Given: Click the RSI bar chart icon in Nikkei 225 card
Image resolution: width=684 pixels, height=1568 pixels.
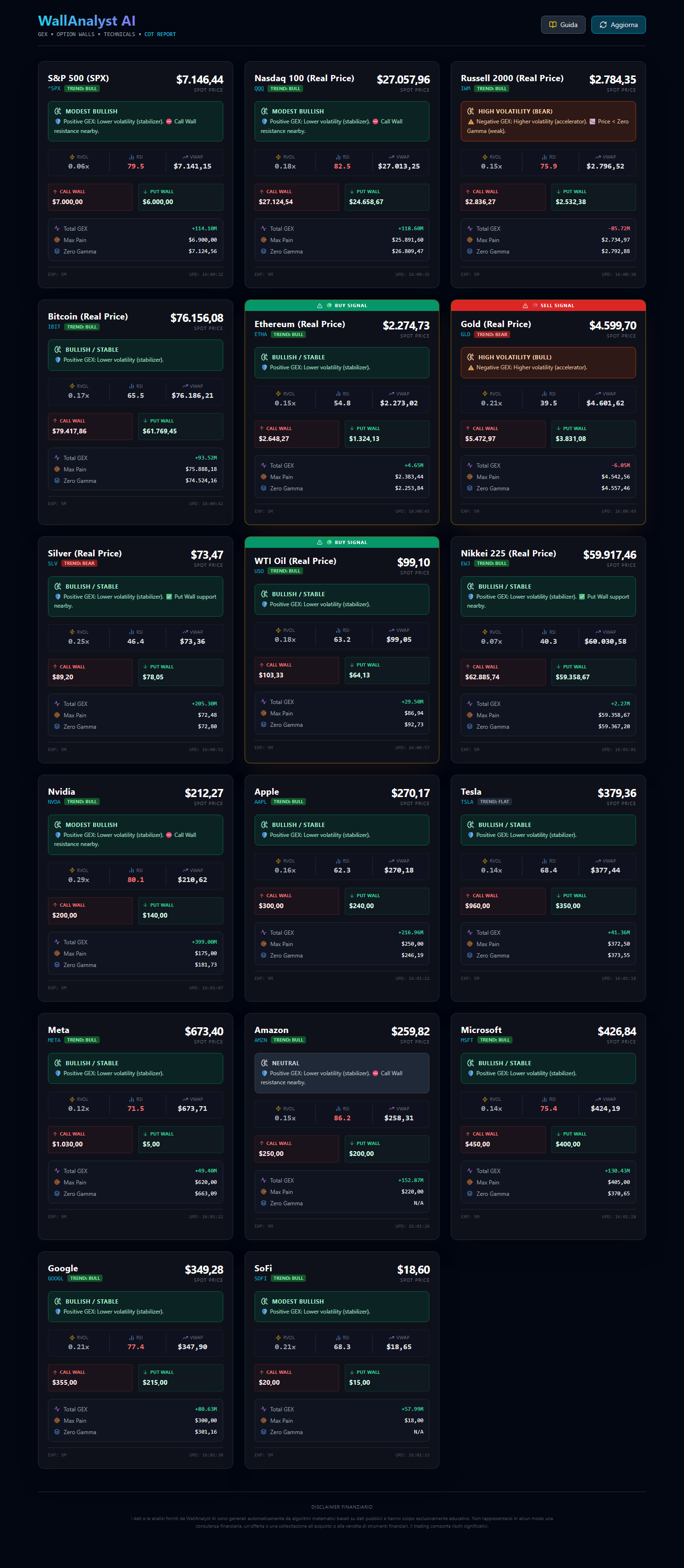Looking at the screenshot, I should tap(544, 632).
